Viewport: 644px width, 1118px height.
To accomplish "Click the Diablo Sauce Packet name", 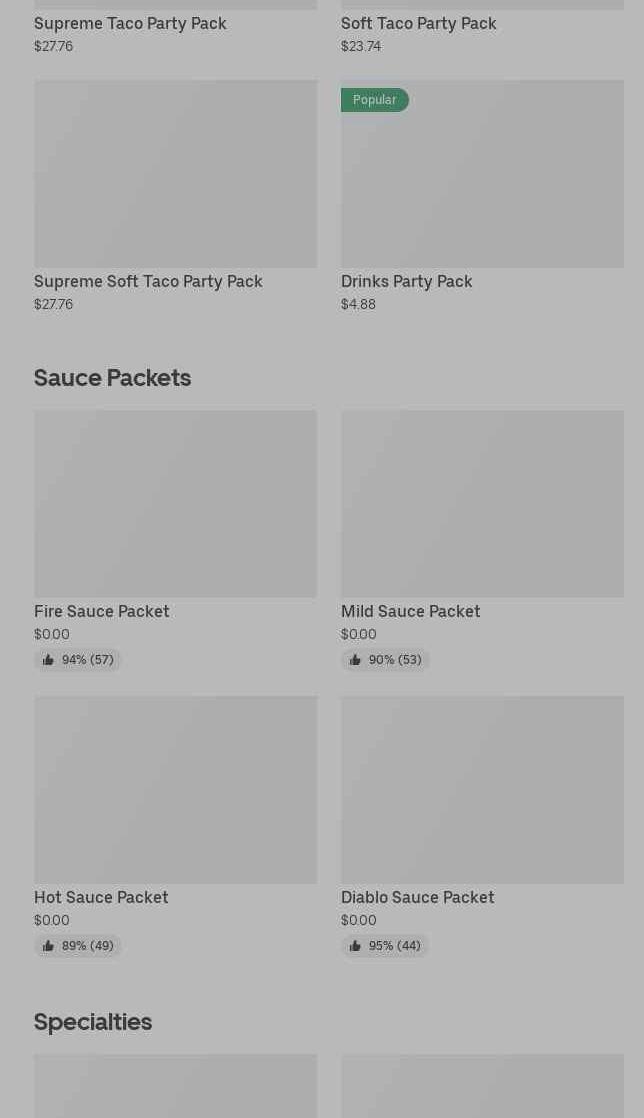I will point(417,897).
